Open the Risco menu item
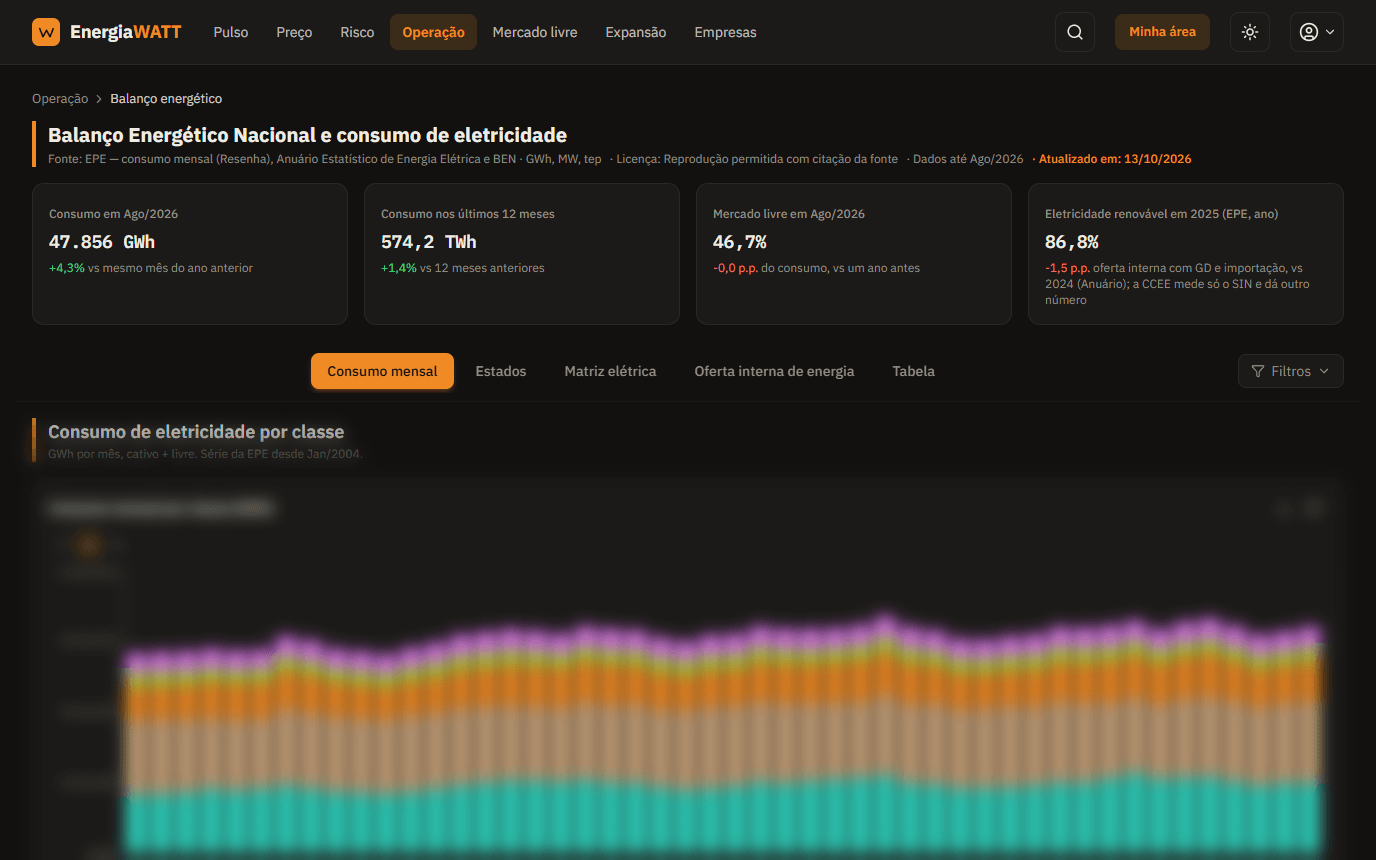Viewport: 1376px width, 860px height. click(357, 32)
